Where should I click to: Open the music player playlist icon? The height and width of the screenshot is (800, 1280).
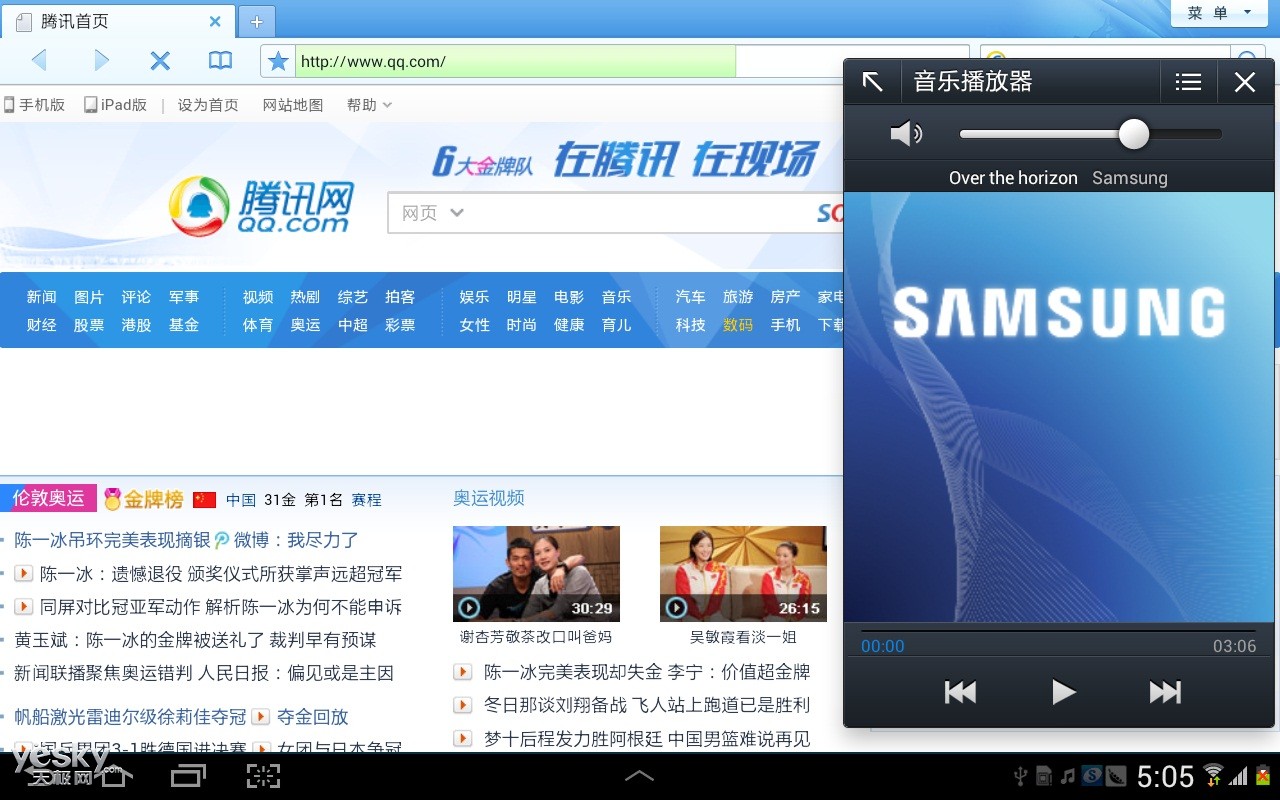[1188, 82]
